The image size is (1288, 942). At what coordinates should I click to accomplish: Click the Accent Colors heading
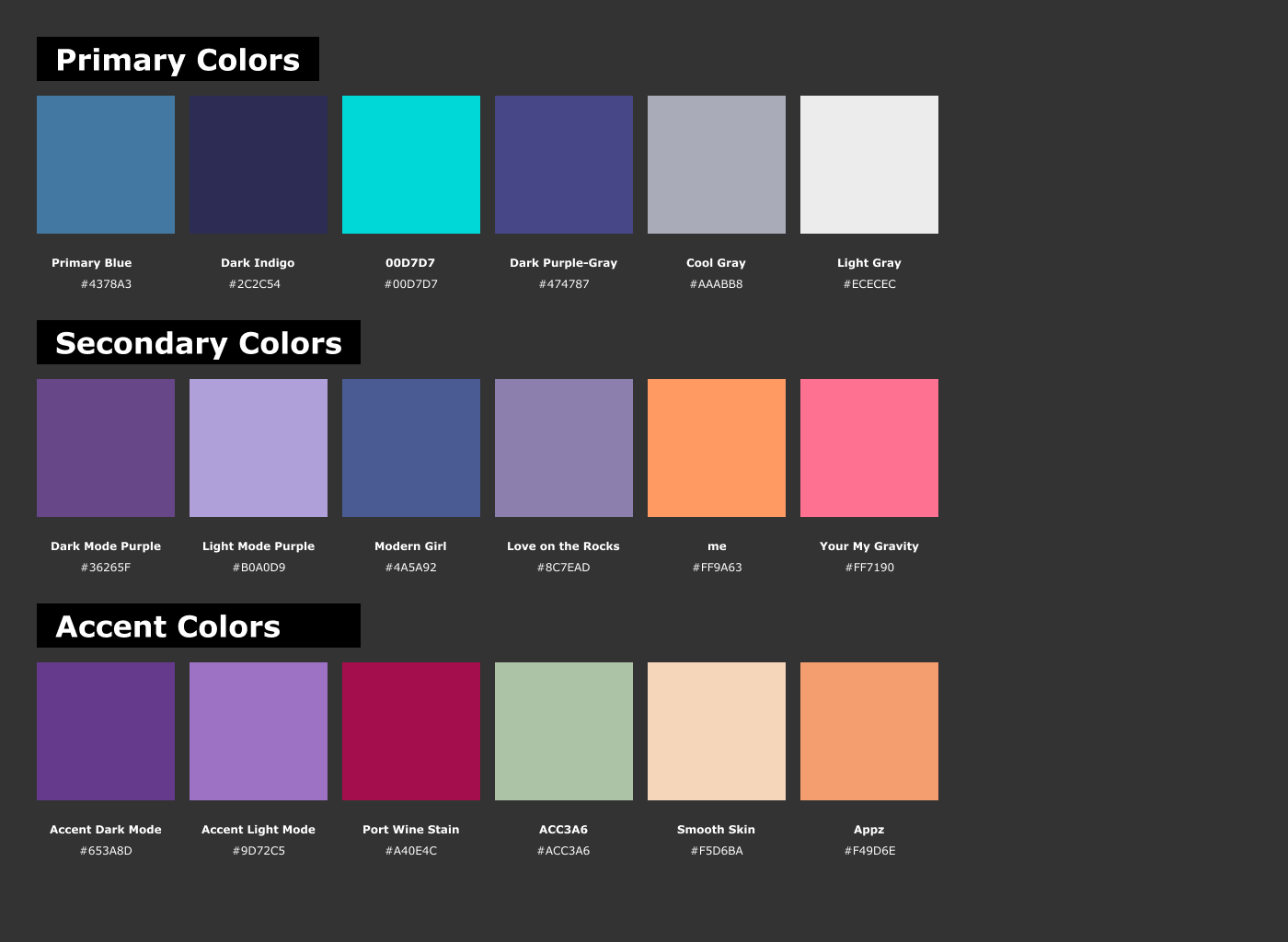pos(168,626)
